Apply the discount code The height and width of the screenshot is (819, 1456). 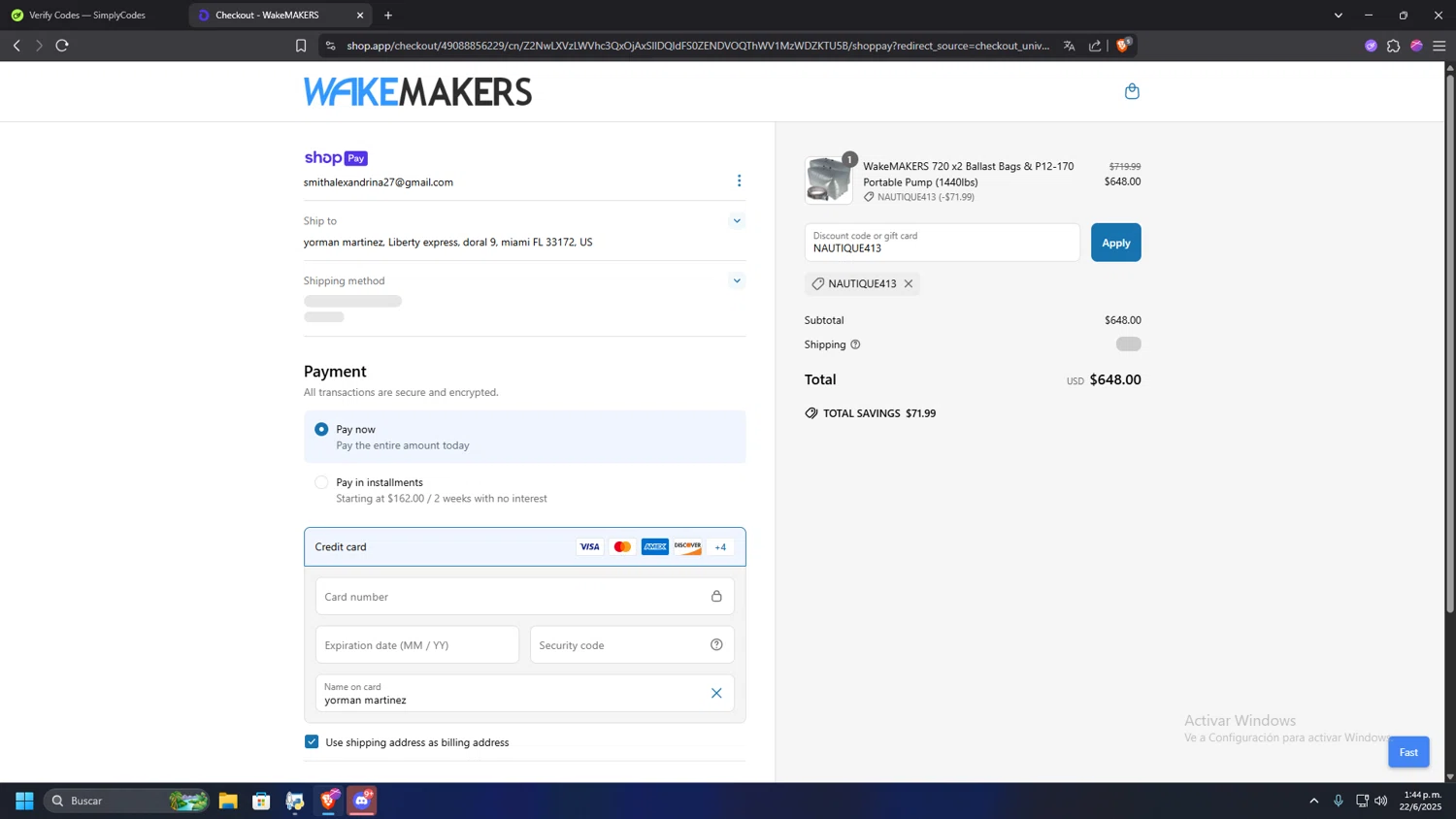(x=1116, y=243)
